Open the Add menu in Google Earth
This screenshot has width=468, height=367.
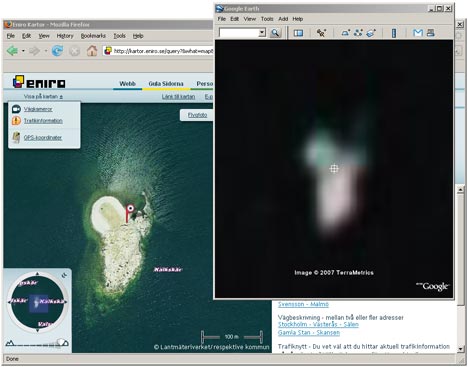[x=283, y=19]
